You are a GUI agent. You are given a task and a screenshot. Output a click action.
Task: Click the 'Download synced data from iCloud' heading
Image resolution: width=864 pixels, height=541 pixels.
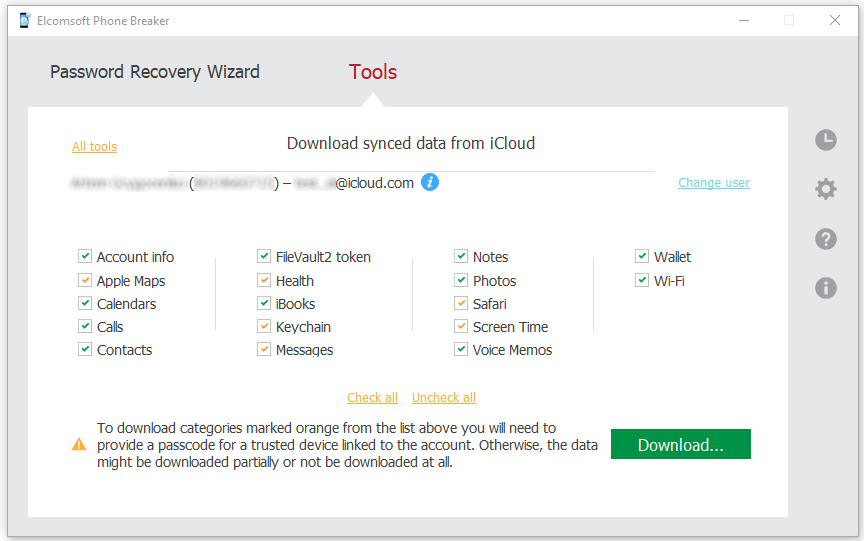click(411, 143)
